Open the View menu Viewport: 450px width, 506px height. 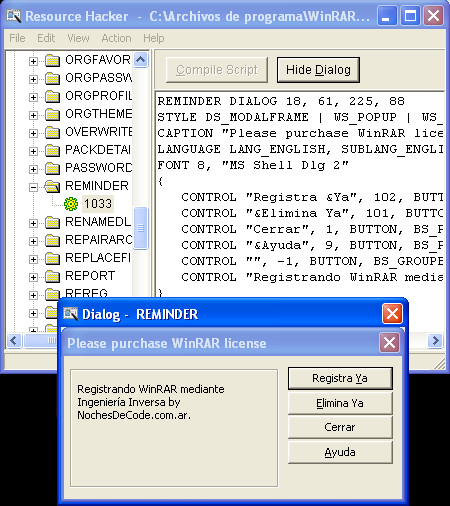(78, 38)
